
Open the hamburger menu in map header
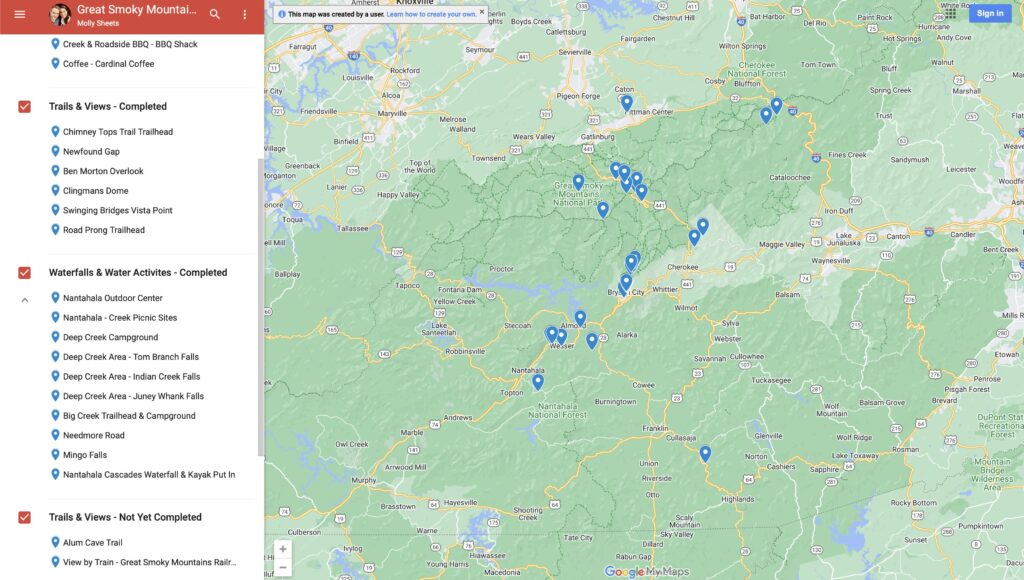point(19,14)
